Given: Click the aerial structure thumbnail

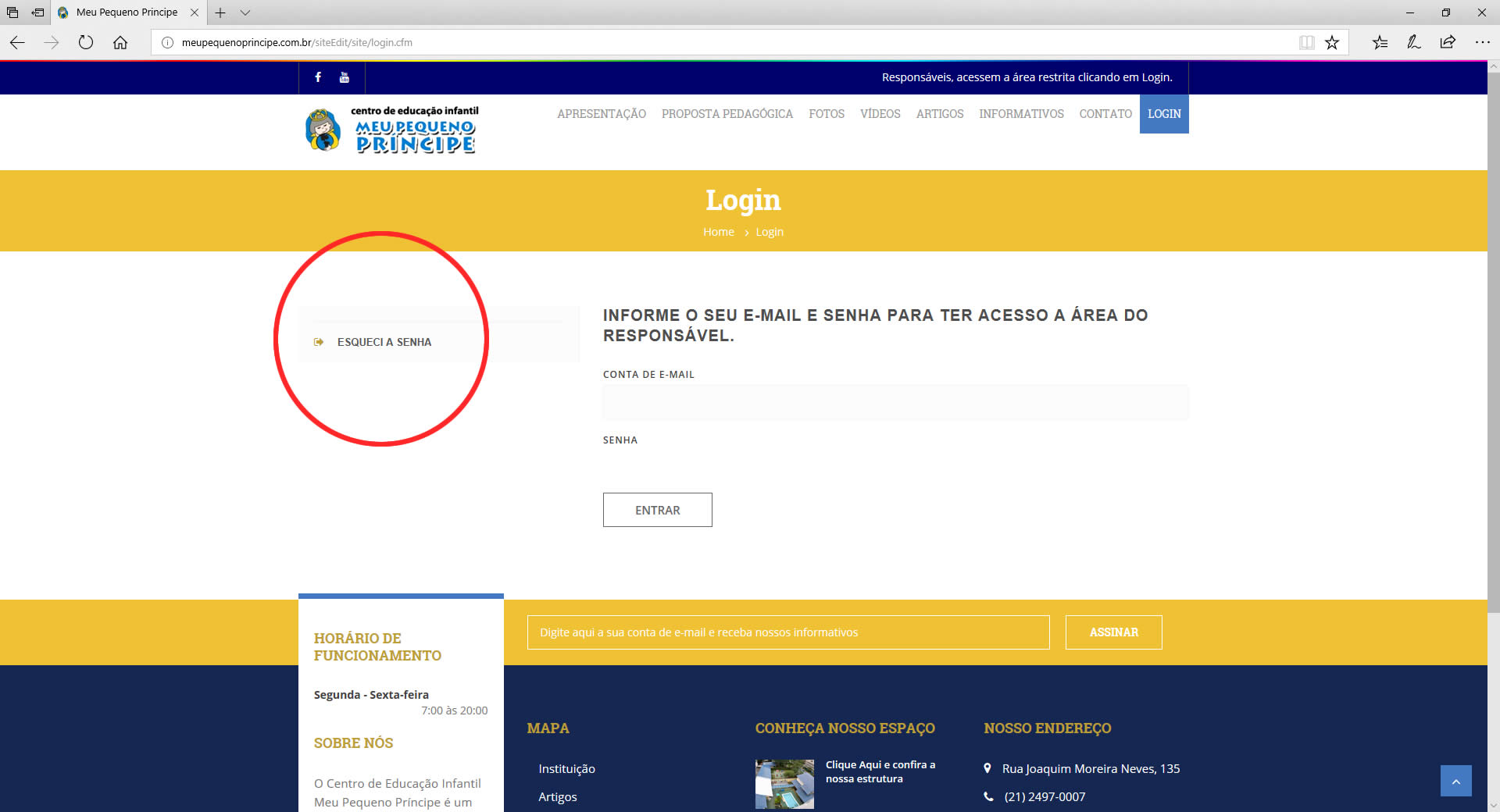Looking at the screenshot, I should pos(784,784).
